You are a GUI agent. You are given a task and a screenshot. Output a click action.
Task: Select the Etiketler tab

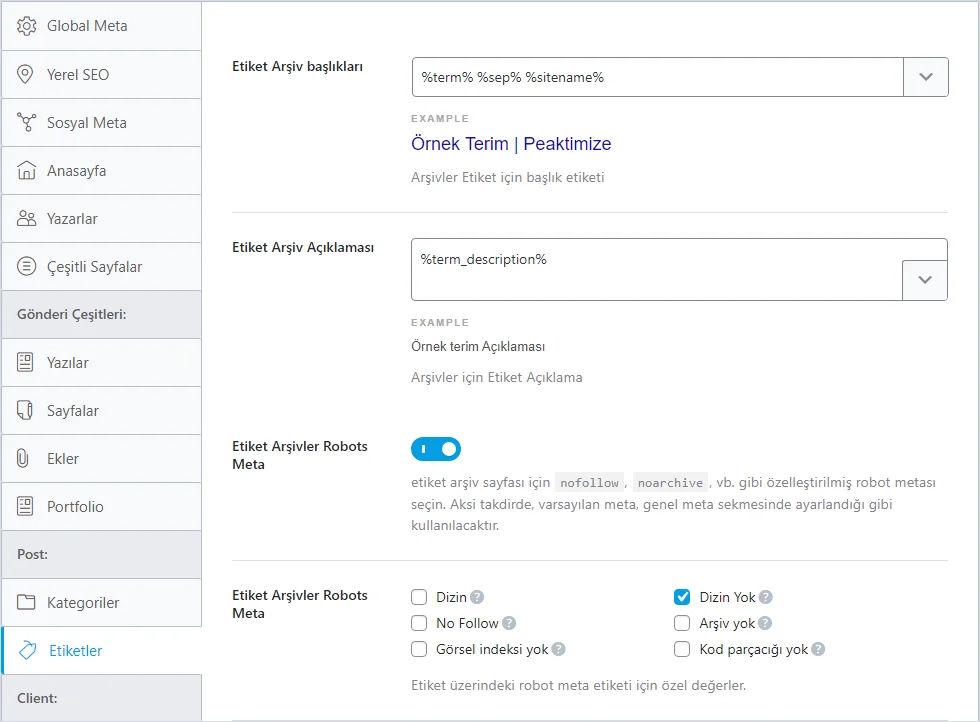pyautogui.click(x=101, y=651)
